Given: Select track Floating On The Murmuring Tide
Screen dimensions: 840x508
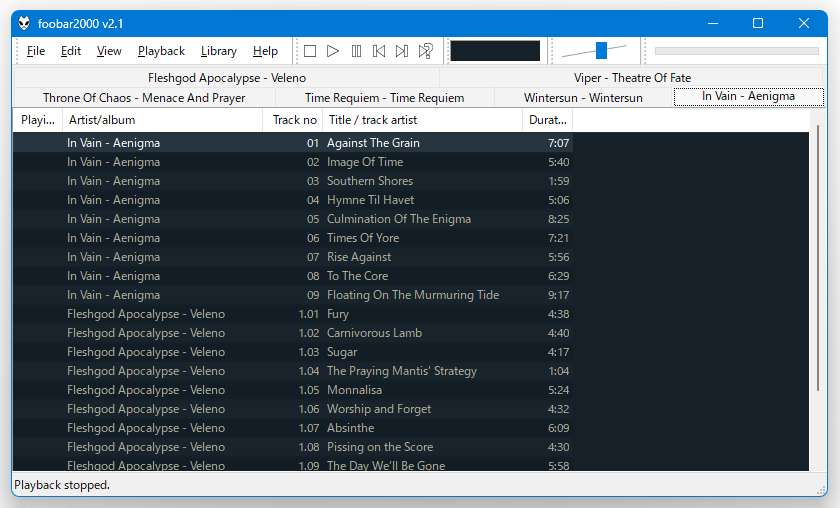Looking at the screenshot, I should (292, 295).
